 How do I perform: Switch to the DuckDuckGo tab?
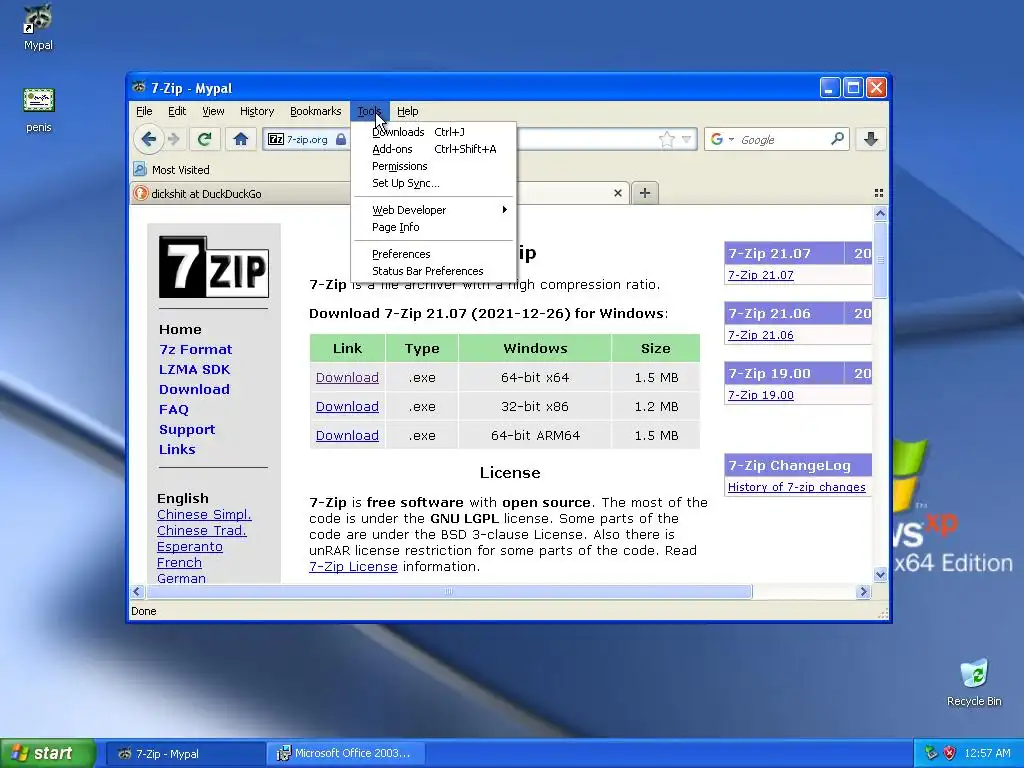[x=240, y=193]
